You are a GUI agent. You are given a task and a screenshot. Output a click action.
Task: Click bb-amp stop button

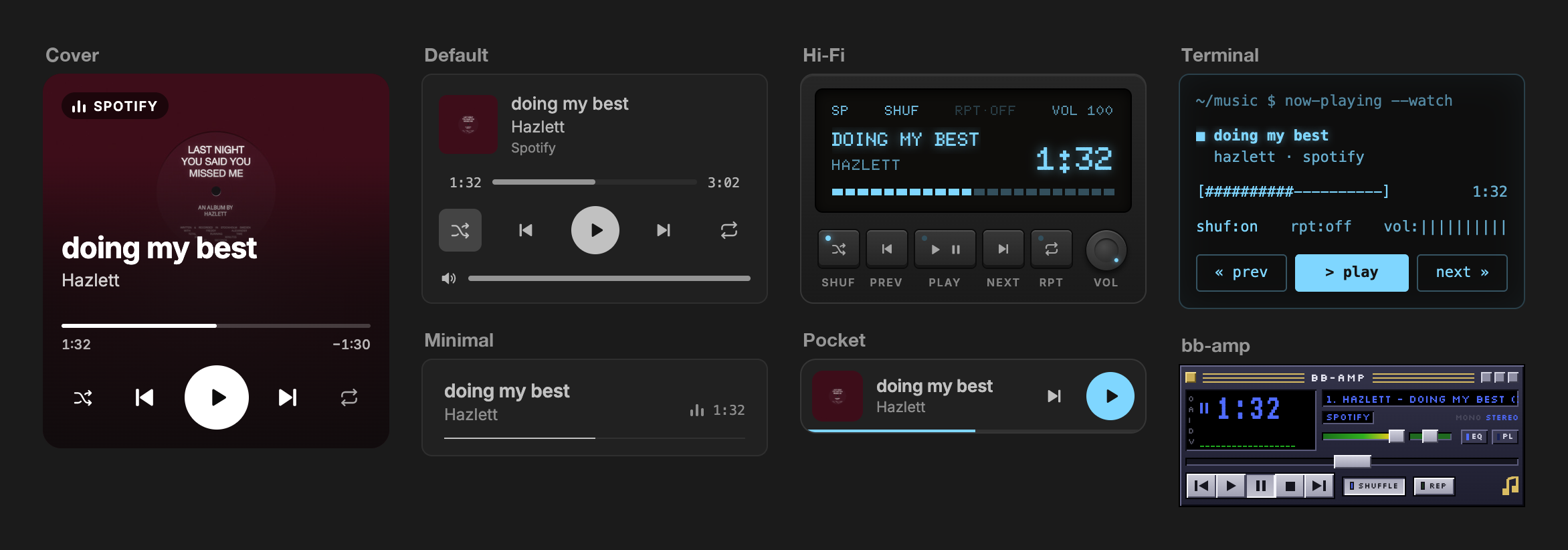1290,486
